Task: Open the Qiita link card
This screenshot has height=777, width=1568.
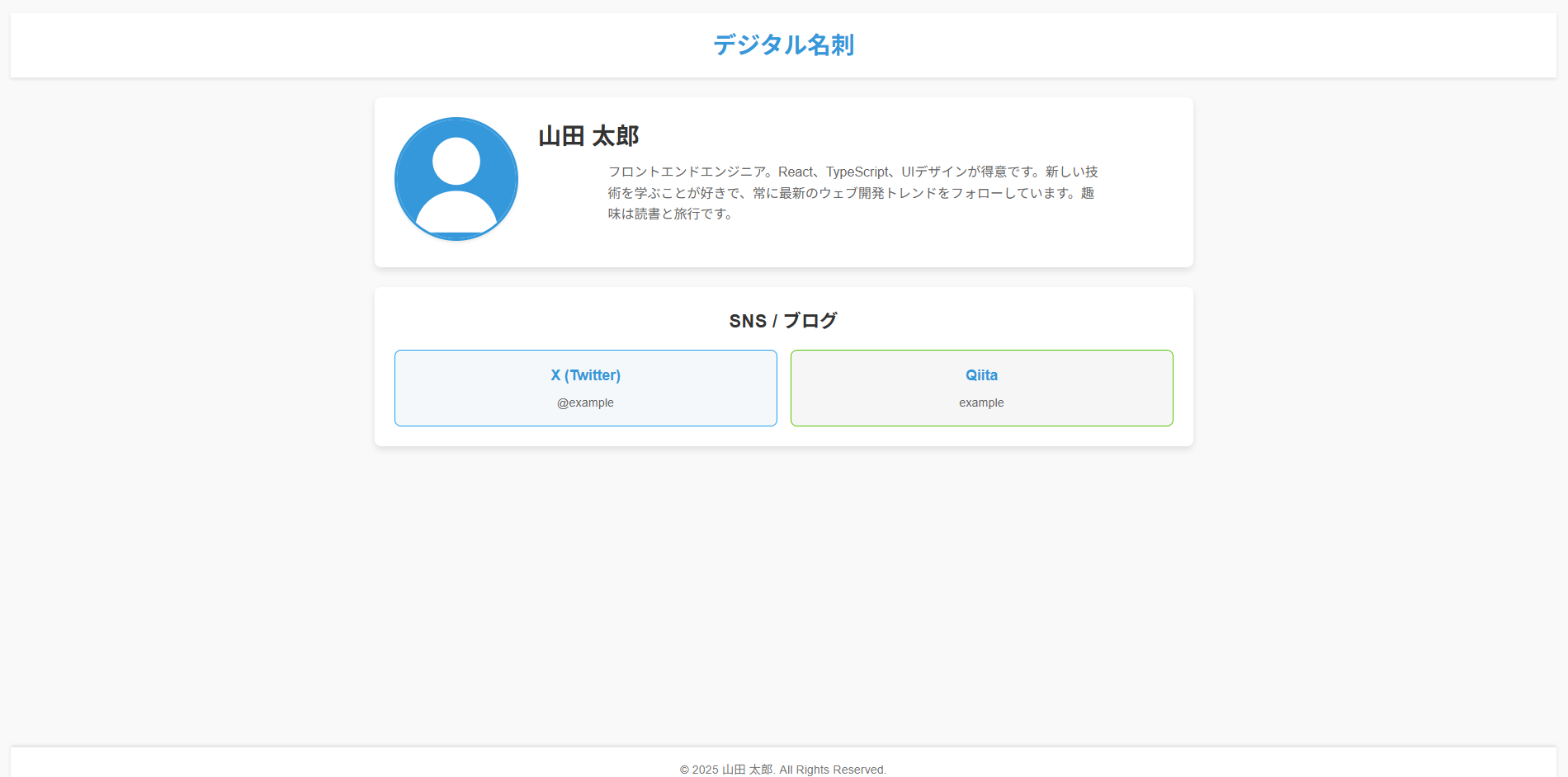Action: (982, 388)
